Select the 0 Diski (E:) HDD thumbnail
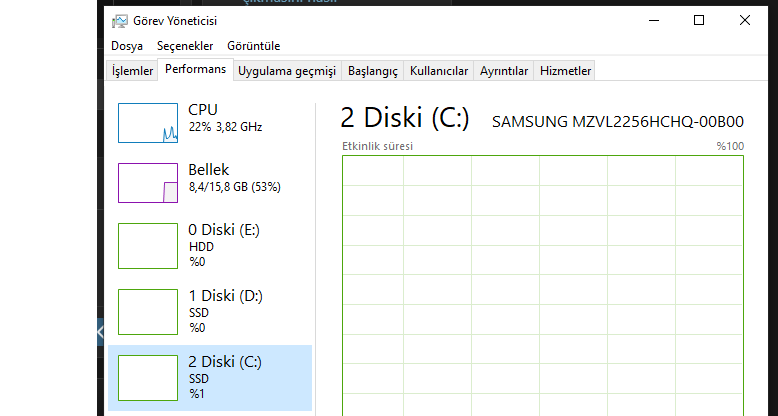 (x=148, y=245)
